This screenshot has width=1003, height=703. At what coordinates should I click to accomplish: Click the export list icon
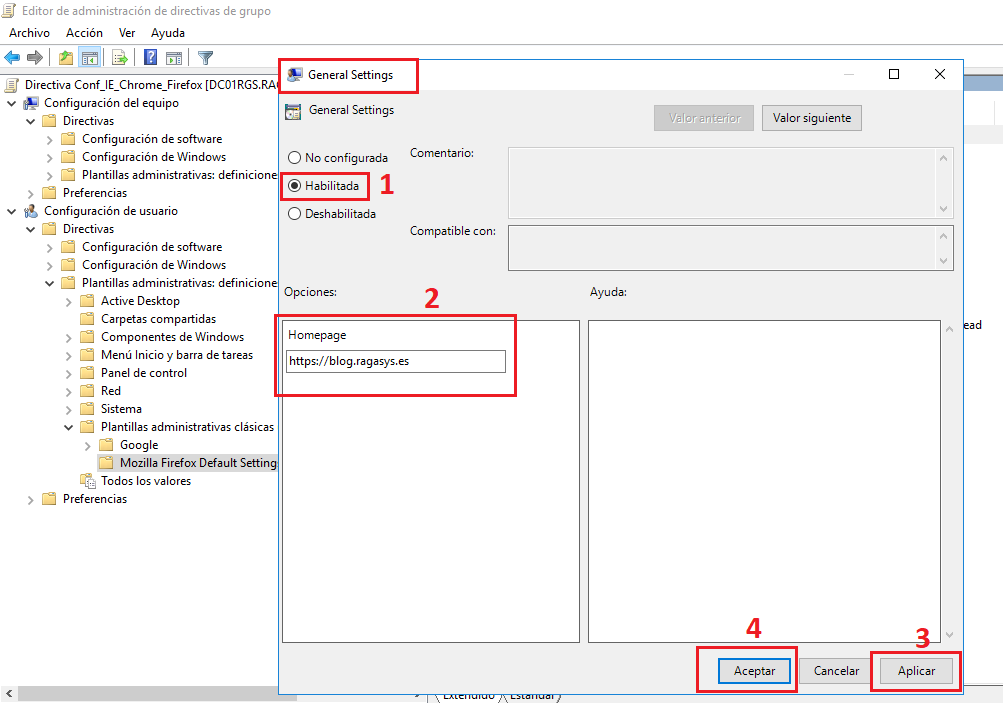pyautogui.click(x=119, y=57)
